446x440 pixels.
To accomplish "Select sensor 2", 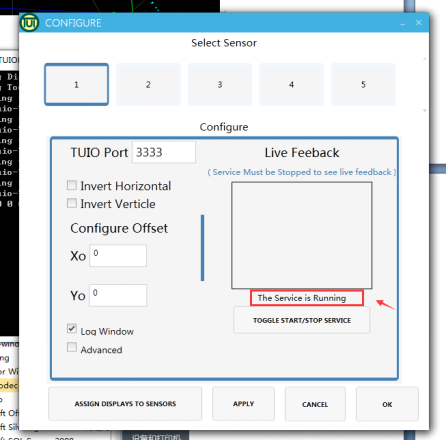I will [148, 84].
